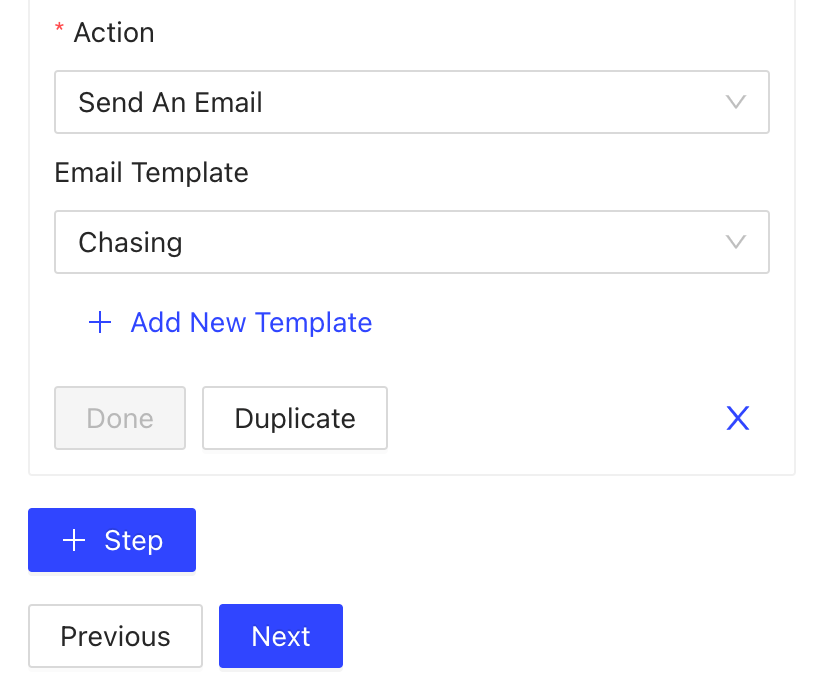Click empty space right of the Duplicate button
Image resolution: width=828 pixels, height=688 pixels.
click(x=550, y=418)
